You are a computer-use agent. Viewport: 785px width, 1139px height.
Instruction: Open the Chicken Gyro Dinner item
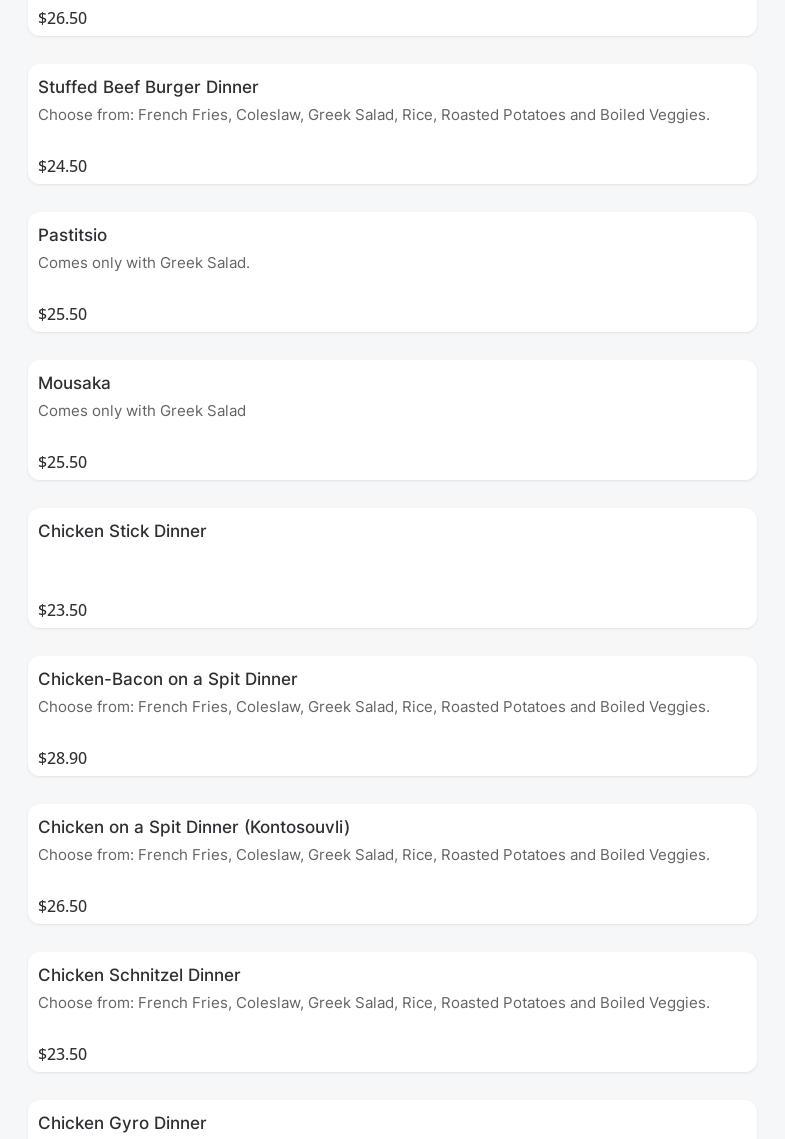tap(122, 1123)
